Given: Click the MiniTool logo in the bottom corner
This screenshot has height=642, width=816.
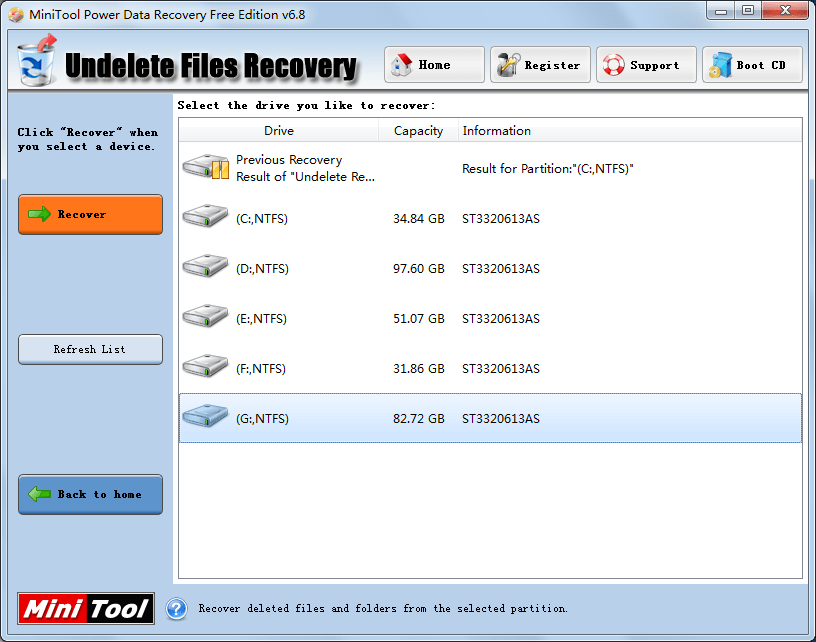Looking at the screenshot, I should [x=85, y=608].
